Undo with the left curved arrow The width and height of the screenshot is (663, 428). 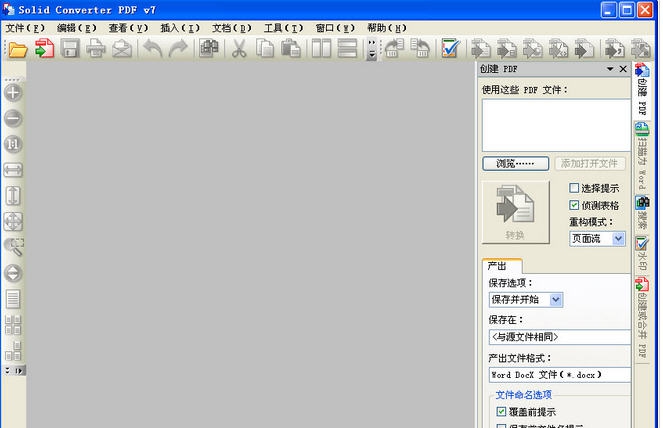click(153, 48)
